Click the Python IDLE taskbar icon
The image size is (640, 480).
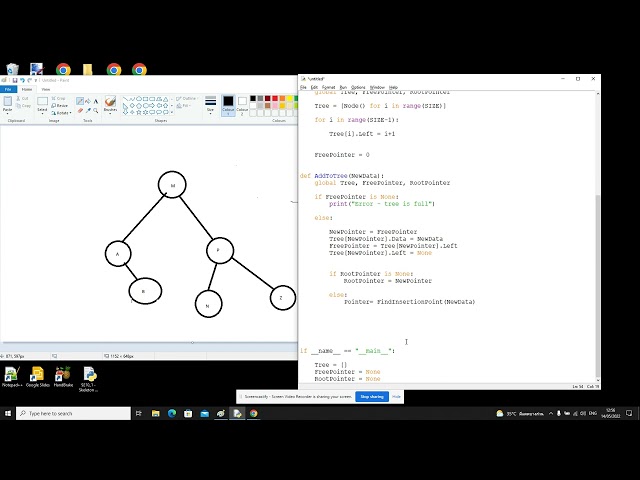click(x=237, y=413)
